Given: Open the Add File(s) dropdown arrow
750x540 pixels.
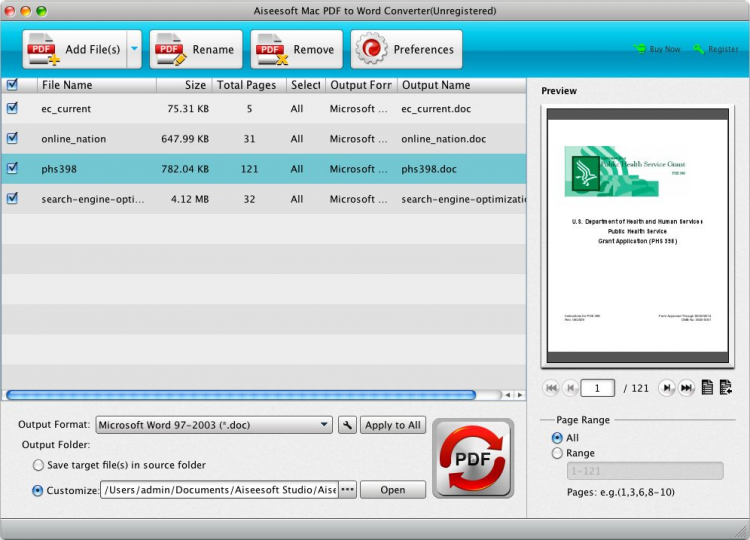Looking at the screenshot, I should click(x=134, y=49).
